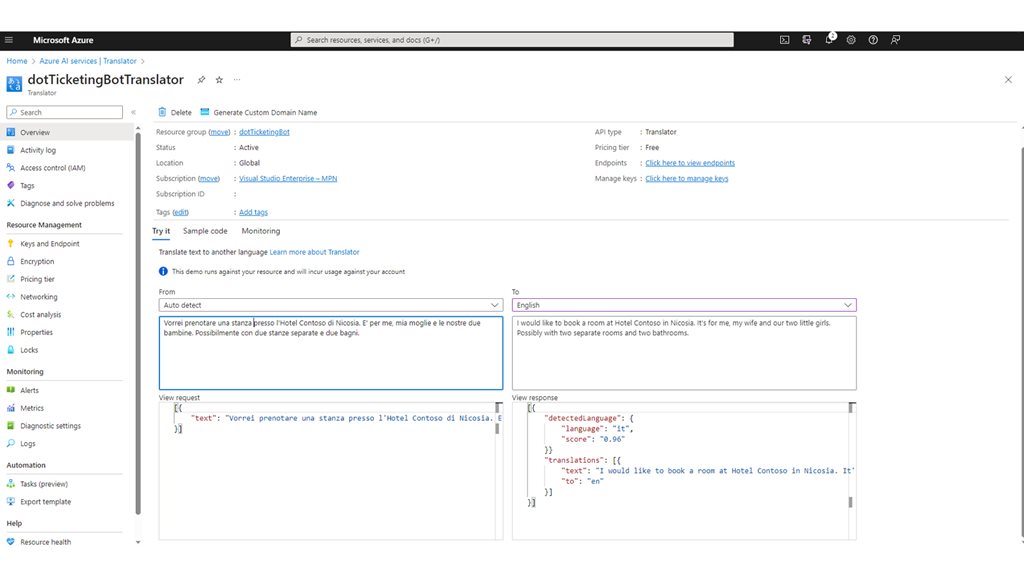Switch to the Monitoring tab
The width and height of the screenshot is (1024, 576).
(x=261, y=231)
